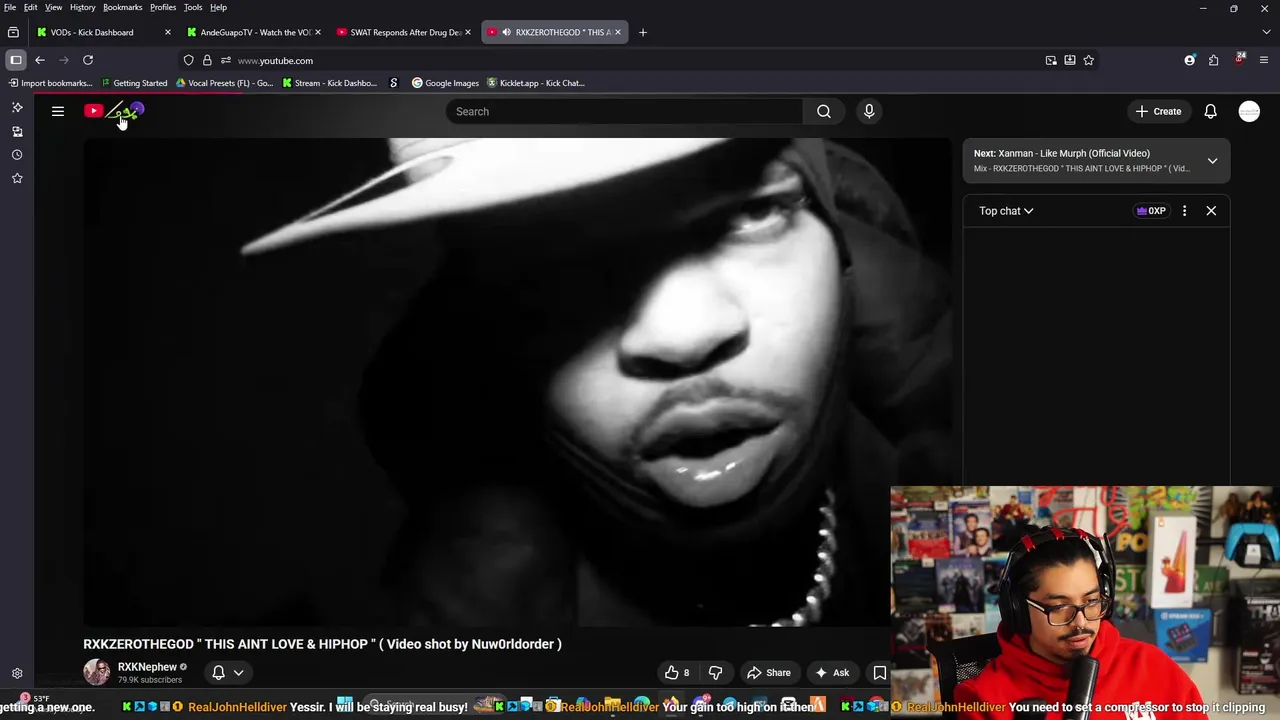Click Import bookmarks button

50,83
